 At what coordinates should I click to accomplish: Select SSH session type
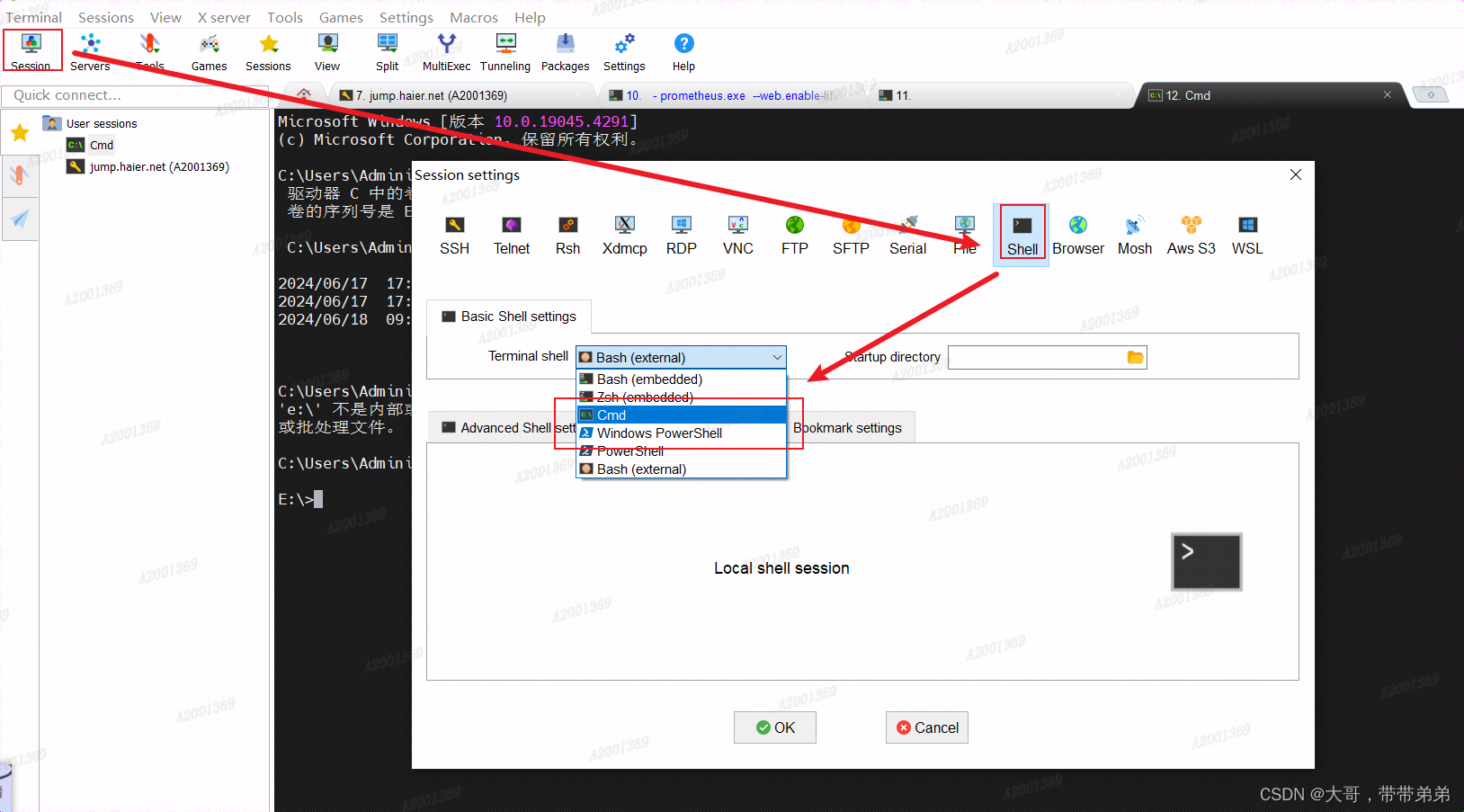click(x=454, y=236)
